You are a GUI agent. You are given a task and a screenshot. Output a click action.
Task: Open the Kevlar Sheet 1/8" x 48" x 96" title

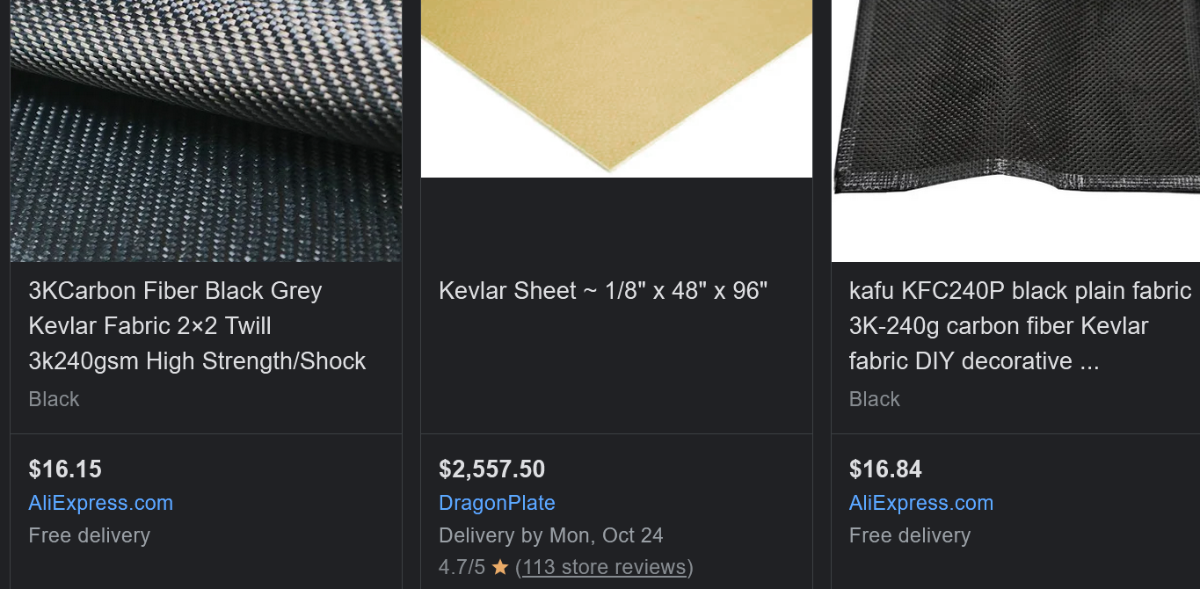click(x=603, y=291)
